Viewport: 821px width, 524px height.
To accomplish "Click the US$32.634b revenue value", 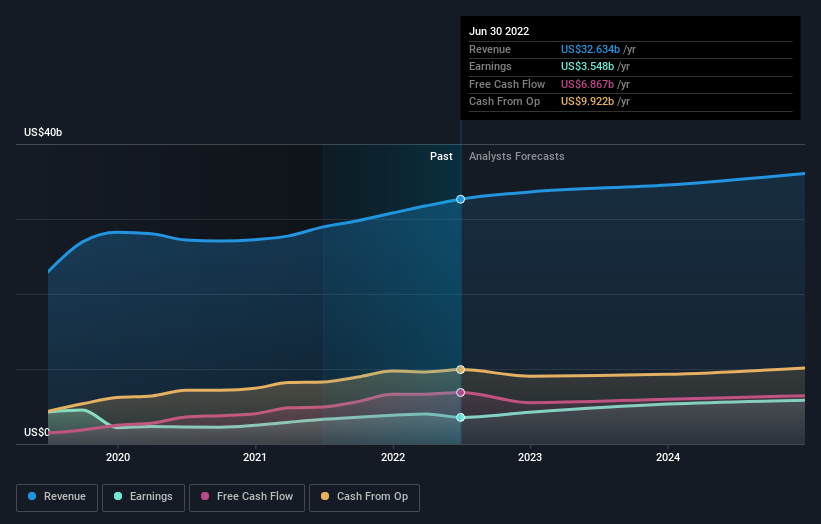I will tap(590, 49).
